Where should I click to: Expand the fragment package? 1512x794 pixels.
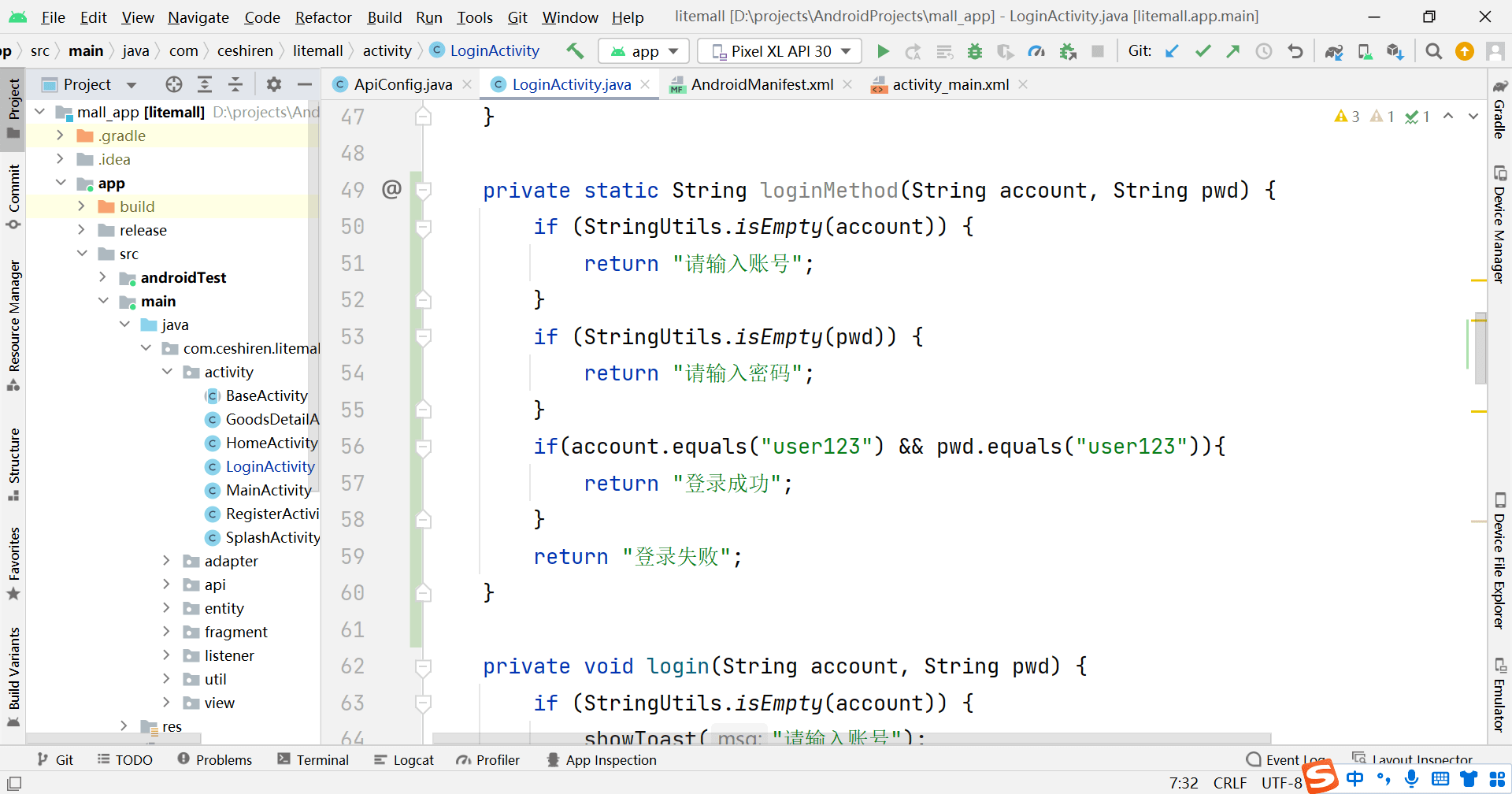[166, 632]
